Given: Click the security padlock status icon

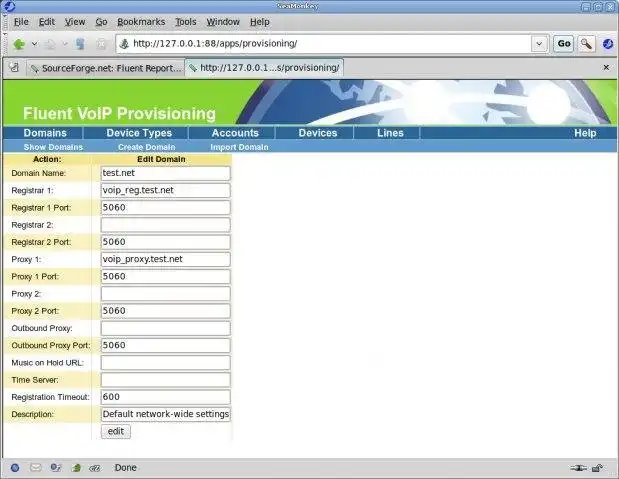Looking at the screenshot, I should 598,468.
